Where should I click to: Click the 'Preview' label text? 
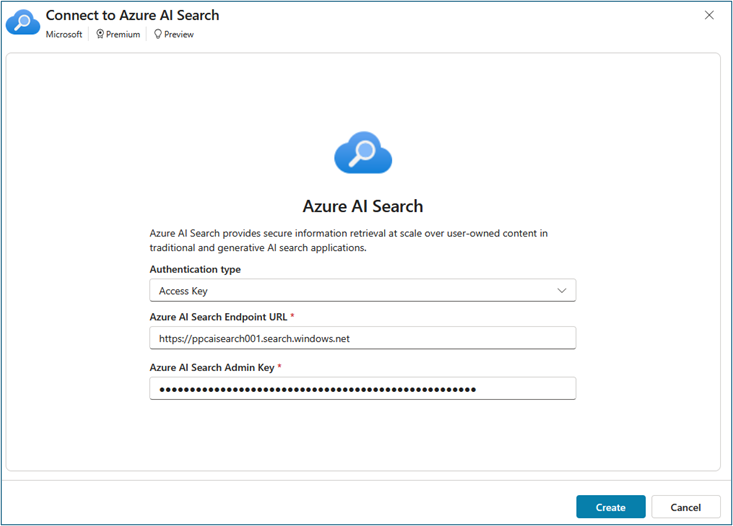[x=179, y=34]
